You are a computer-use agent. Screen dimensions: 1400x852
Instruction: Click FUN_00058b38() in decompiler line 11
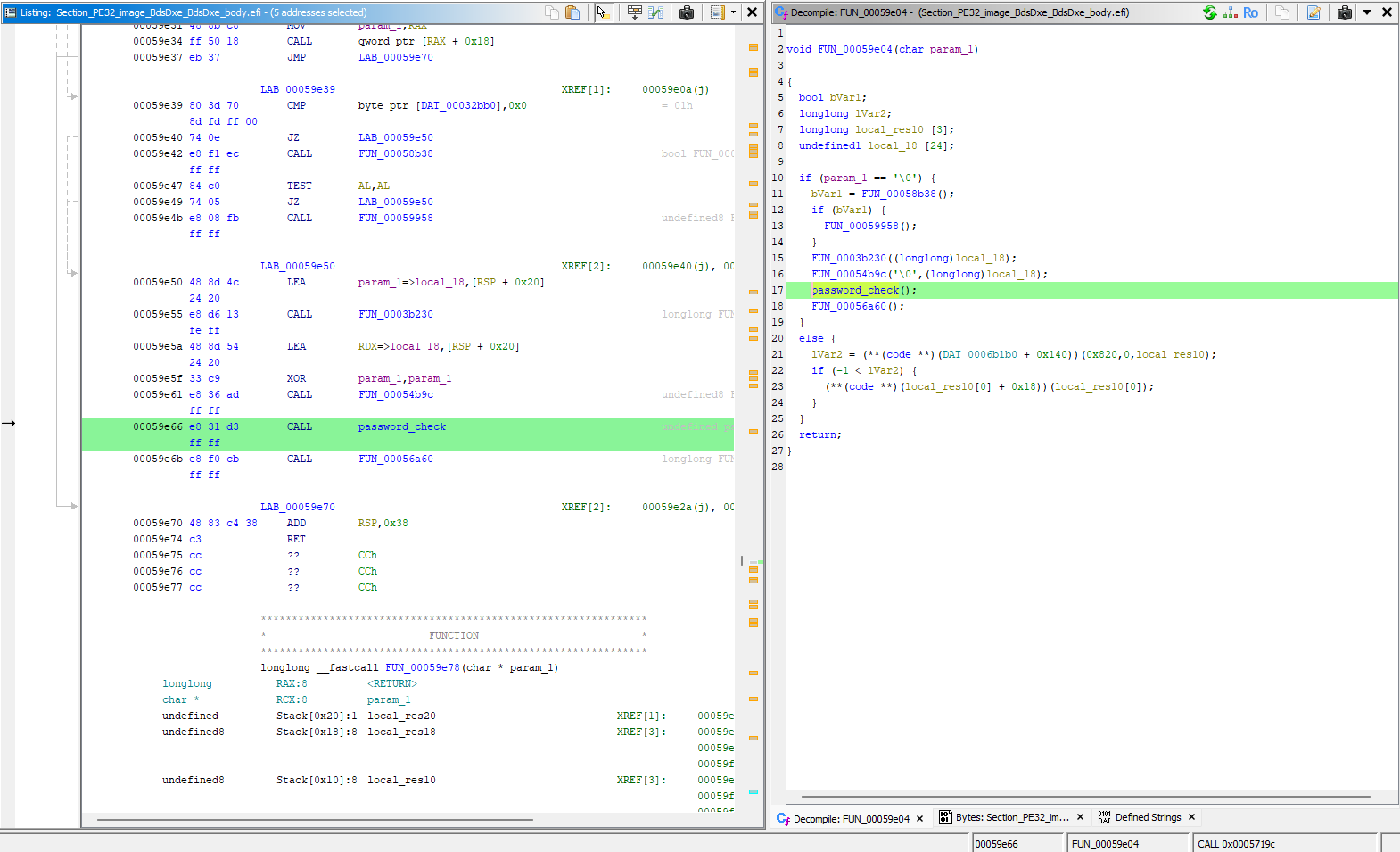pyautogui.click(x=907, y=194)
